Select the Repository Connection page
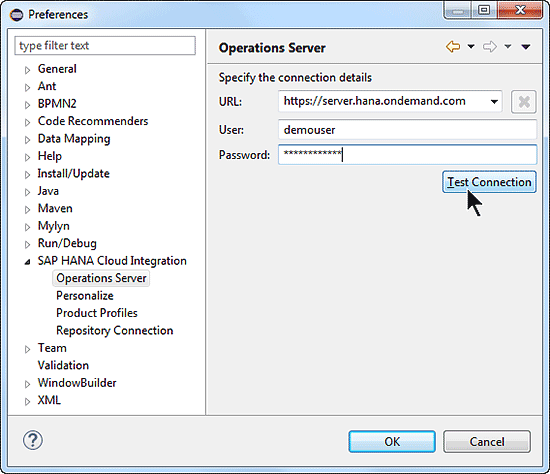The image size is (550, 474). pyautogui.click(x=114, y=331)
